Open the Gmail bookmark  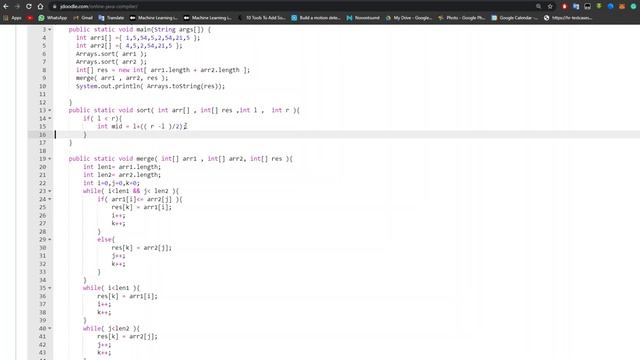(83, 18)
